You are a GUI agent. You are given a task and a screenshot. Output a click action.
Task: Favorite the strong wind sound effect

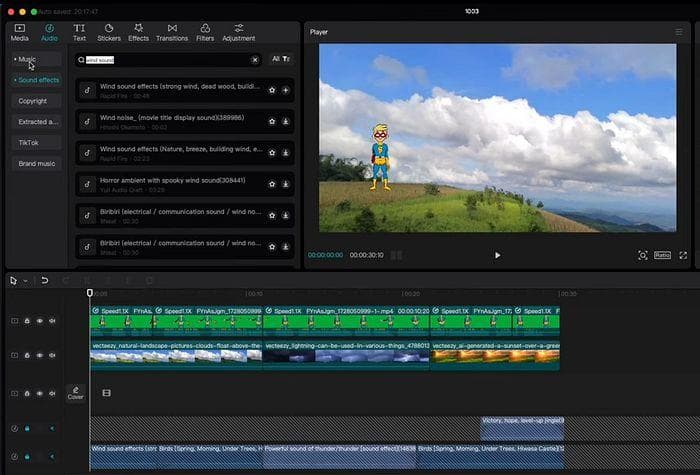pyautogui.click(x=272, y=90)
